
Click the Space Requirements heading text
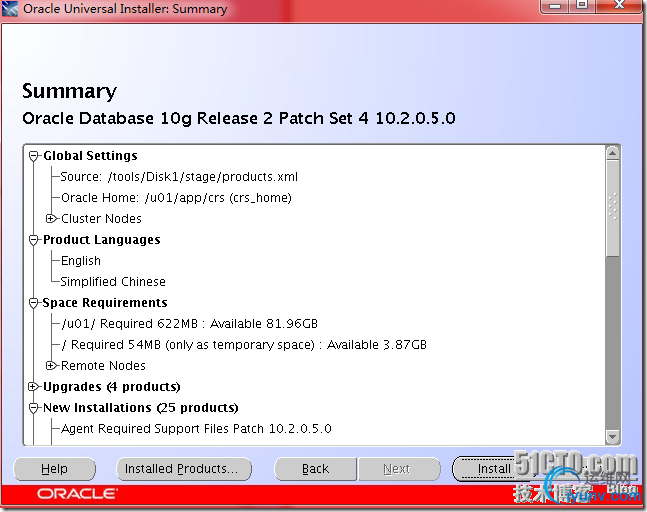pos(105,303)
